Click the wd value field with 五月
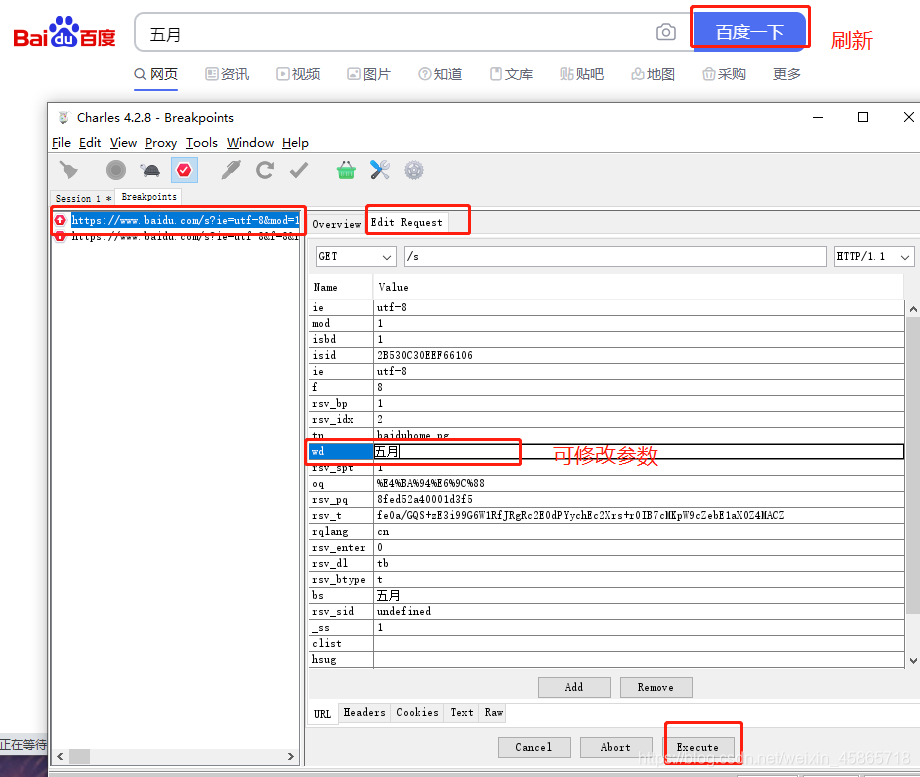The image size is (920, 777). [x=638, y=451]
